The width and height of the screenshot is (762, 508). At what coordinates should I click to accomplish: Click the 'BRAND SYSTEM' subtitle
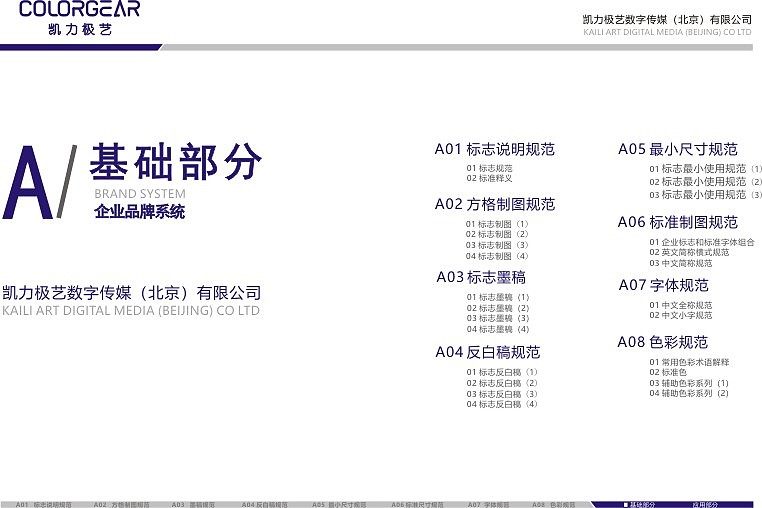pos(140,193)
